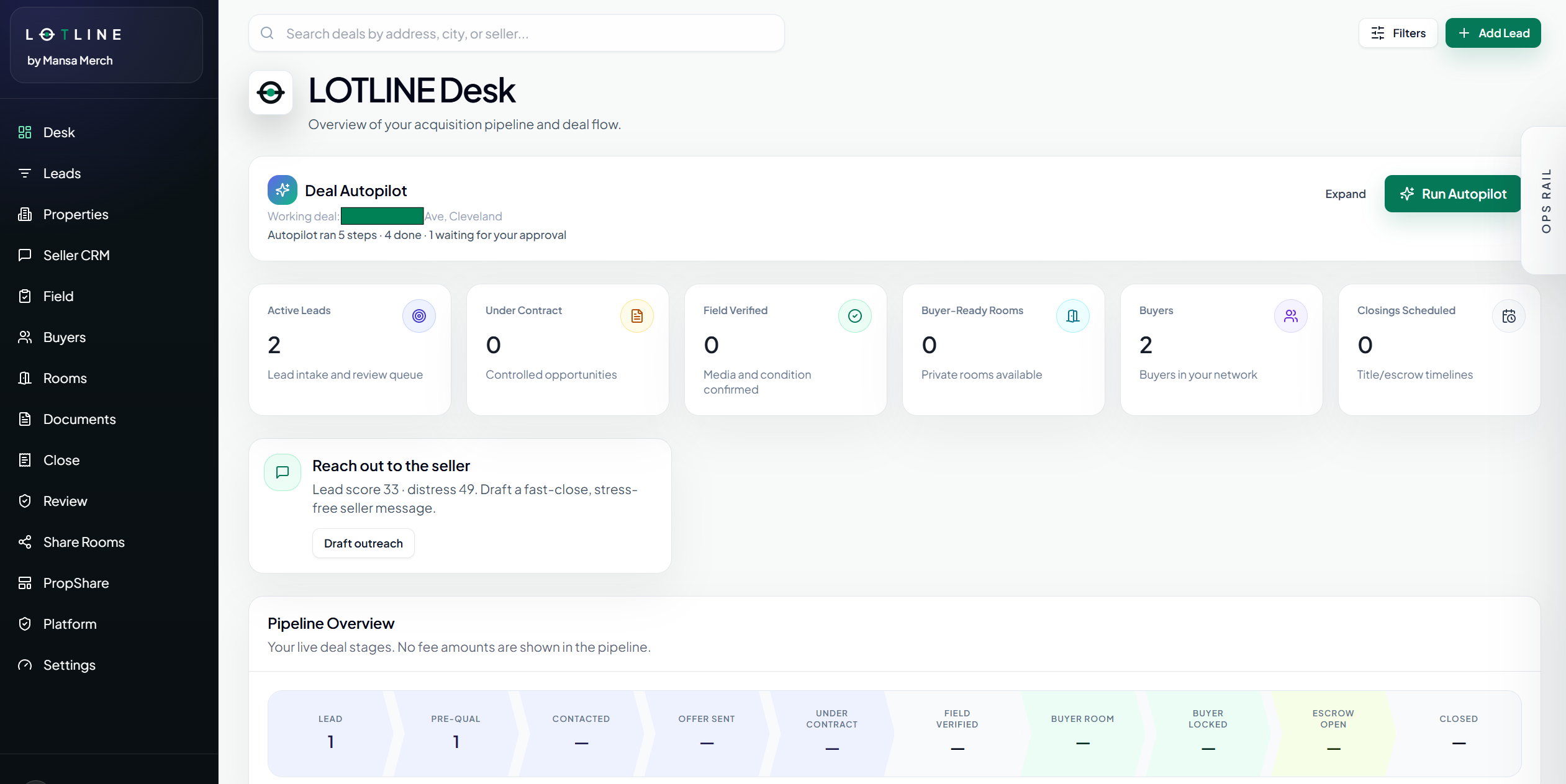The image size is (1566, 784).
Task: Open the Closings Scheduled stat card
Action: coord(1439,349)
